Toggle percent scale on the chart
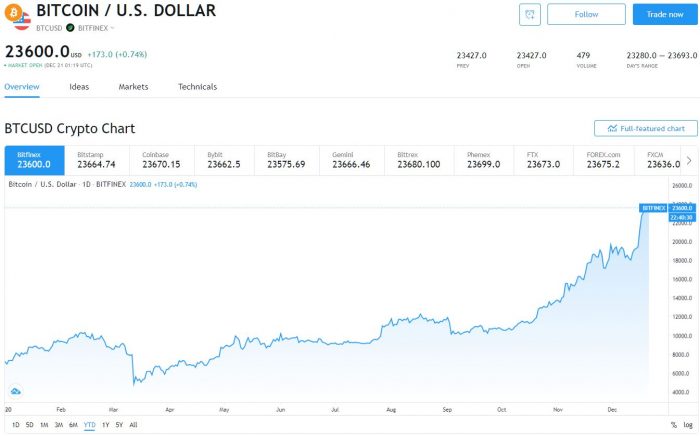700x436 pixels. 673,425
